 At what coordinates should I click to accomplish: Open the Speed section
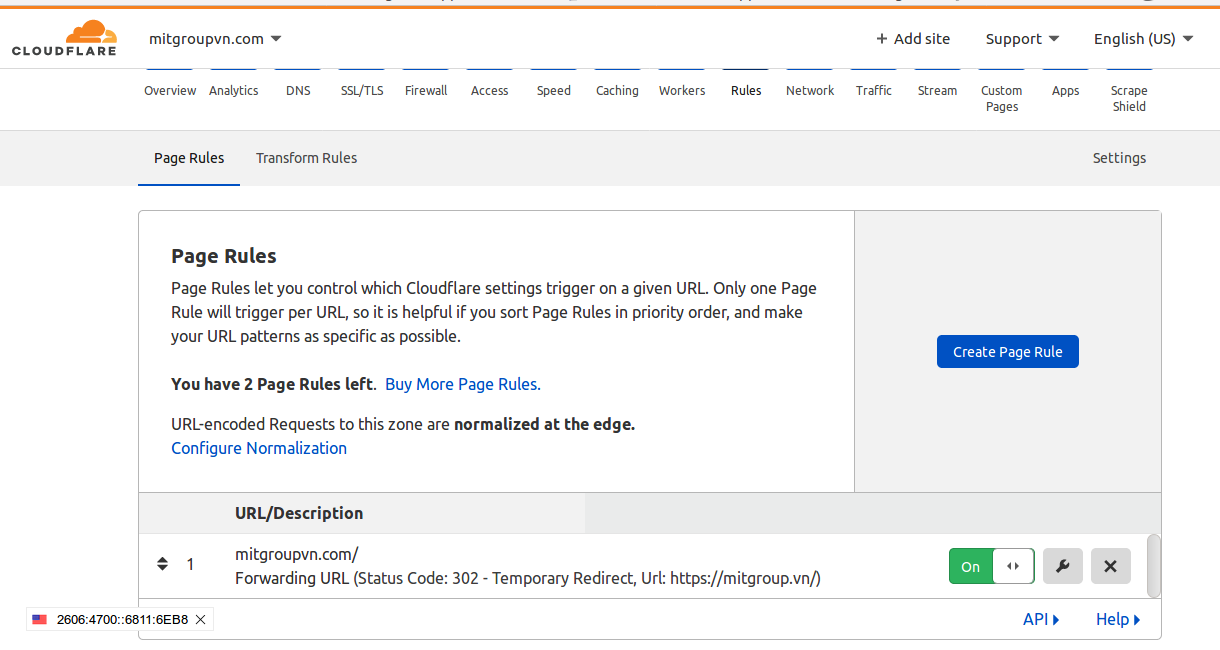click(x=554, y=90)
